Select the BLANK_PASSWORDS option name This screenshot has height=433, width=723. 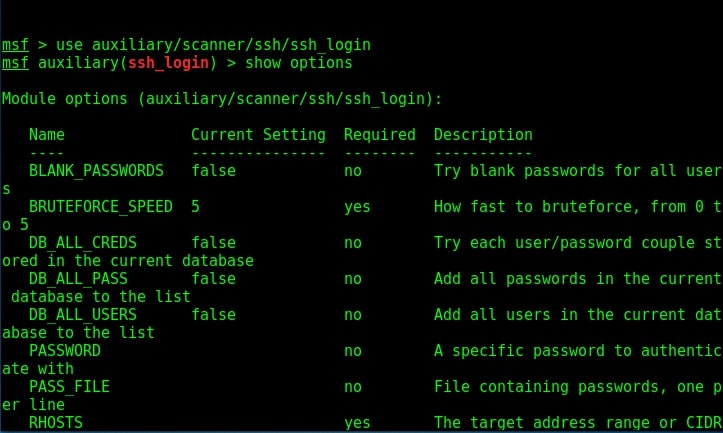pos(96,171)
